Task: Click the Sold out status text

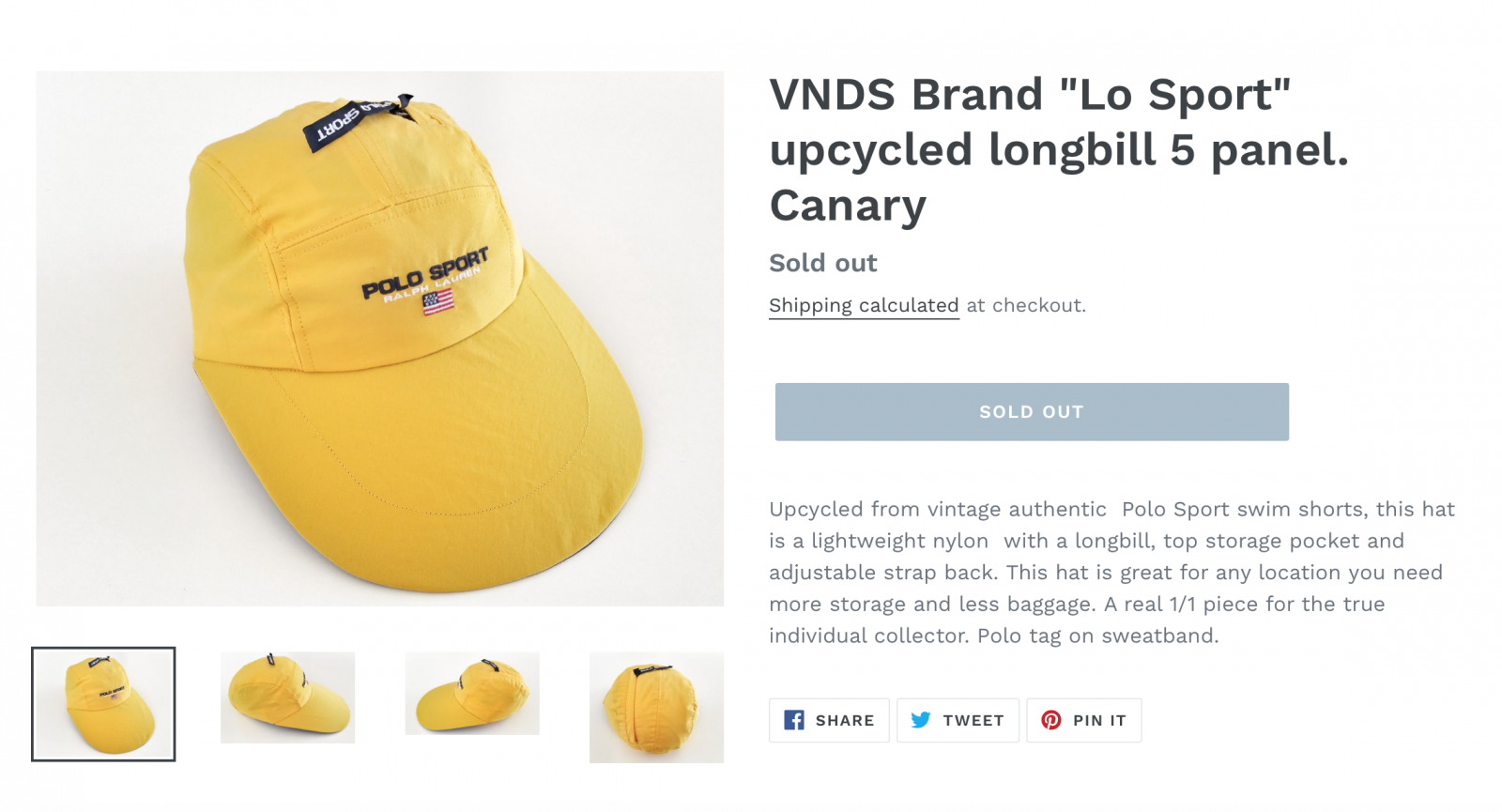Action: (823, 263)
